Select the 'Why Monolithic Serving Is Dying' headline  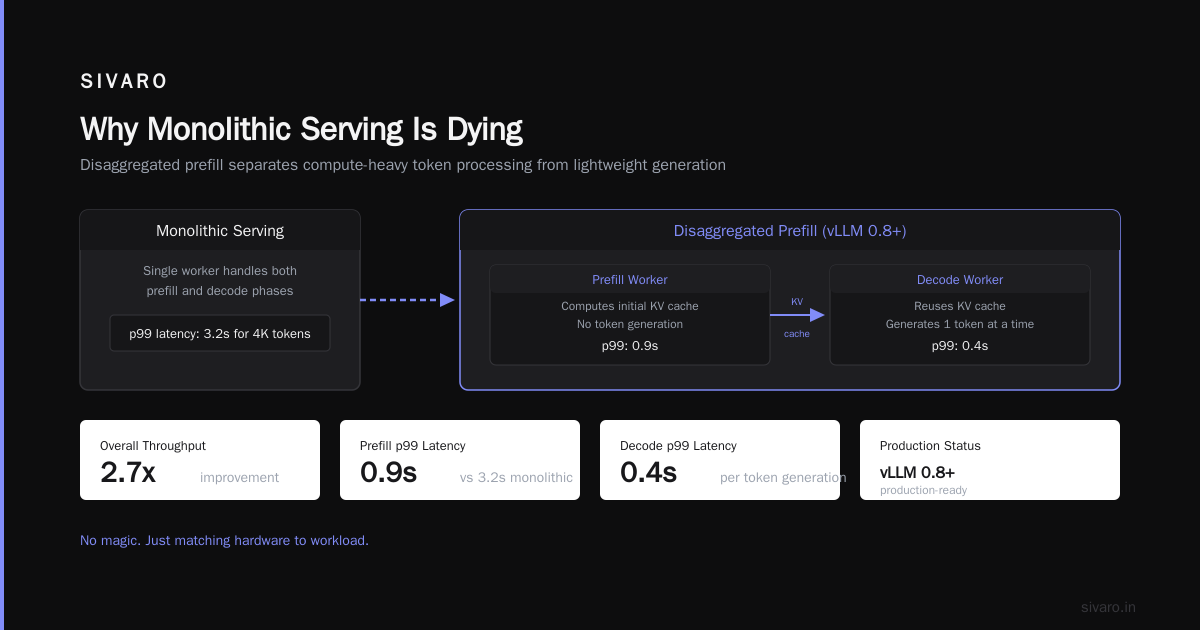(301, 130)
